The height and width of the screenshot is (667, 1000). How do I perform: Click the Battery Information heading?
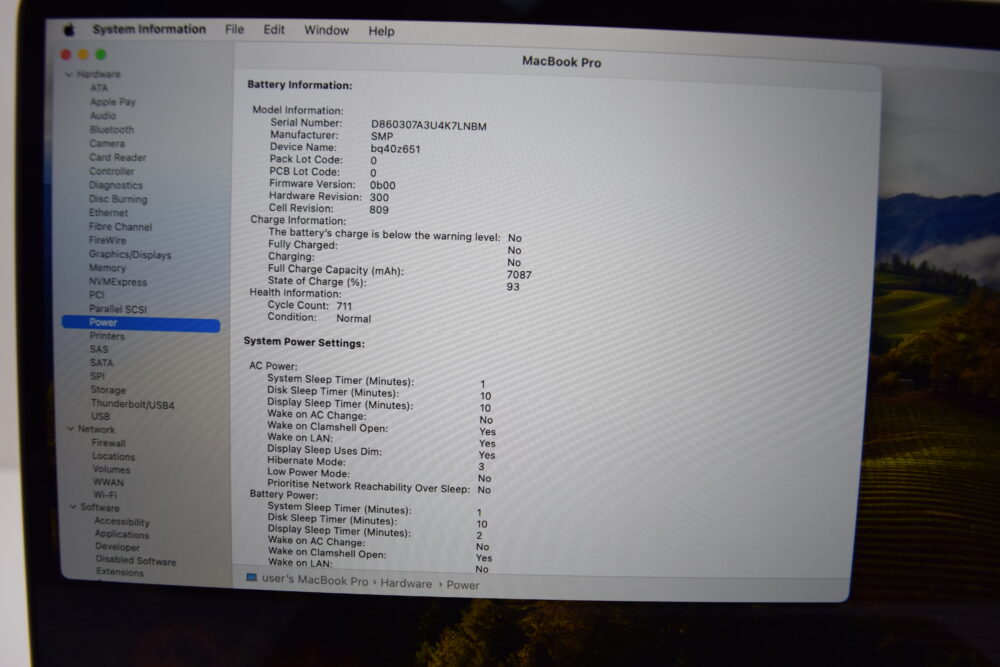tap(300, 85)
